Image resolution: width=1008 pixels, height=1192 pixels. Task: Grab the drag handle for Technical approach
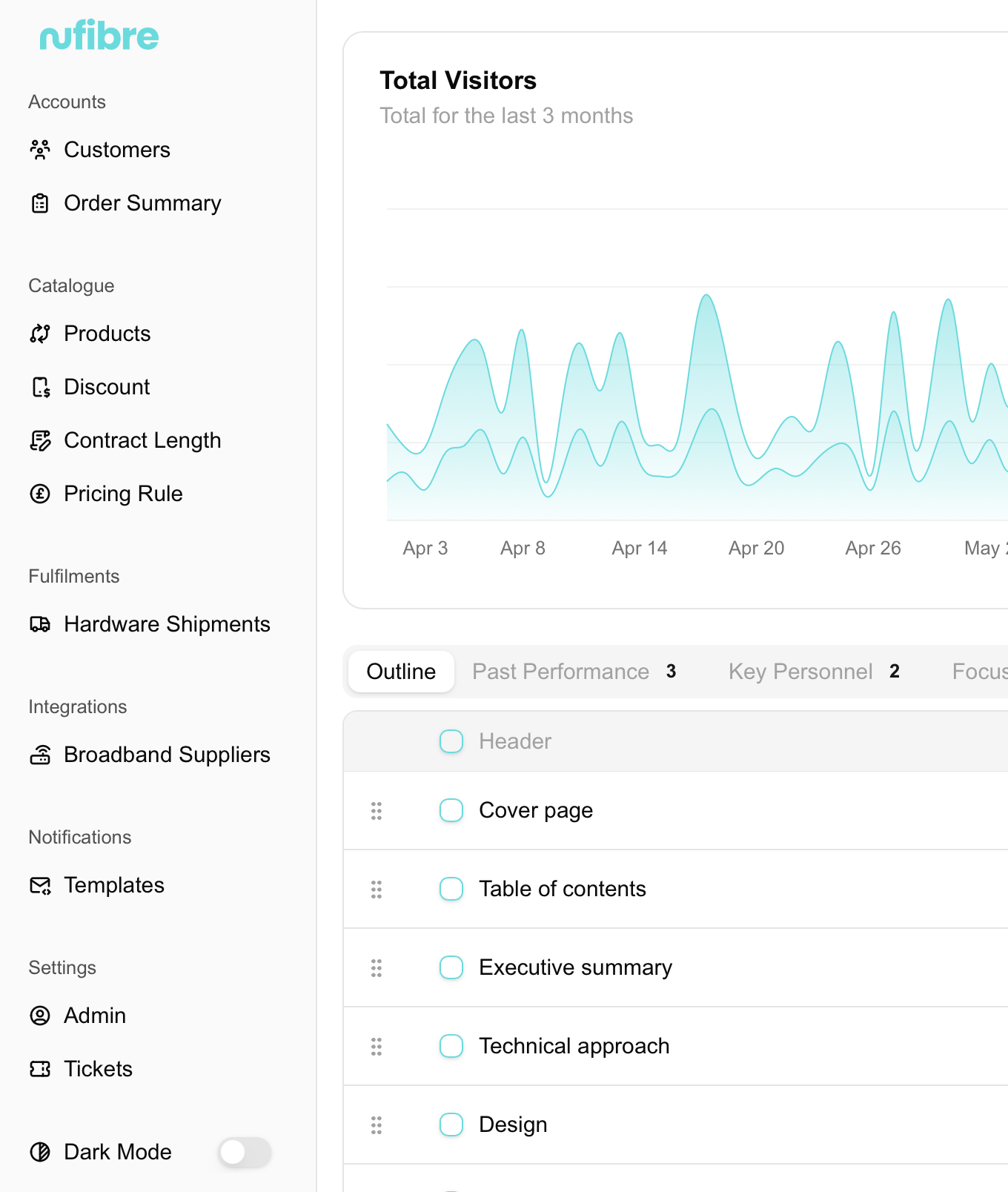click(x=377, y=1046)
